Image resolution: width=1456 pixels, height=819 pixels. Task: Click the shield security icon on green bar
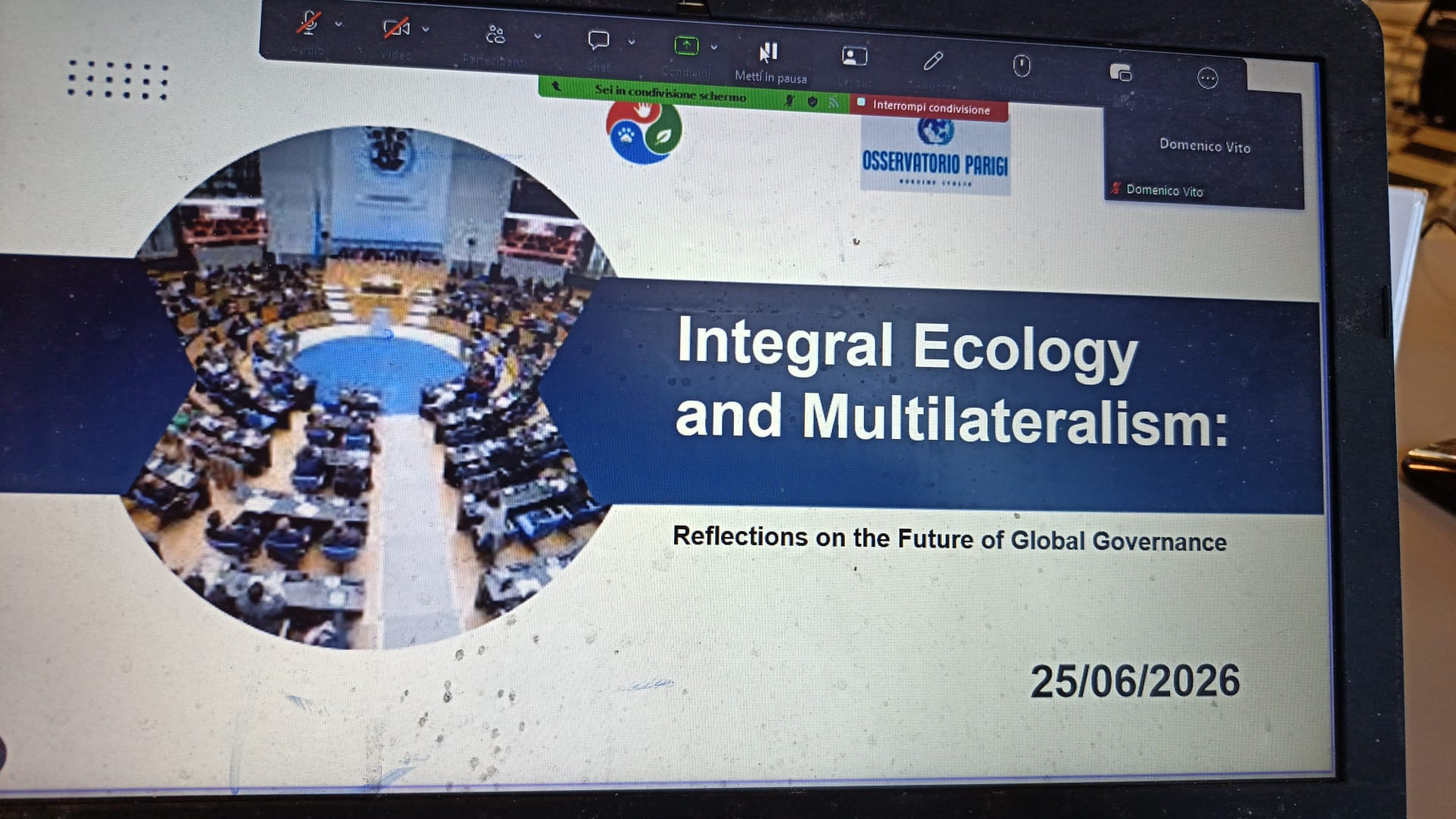click(x=812, y=101)
